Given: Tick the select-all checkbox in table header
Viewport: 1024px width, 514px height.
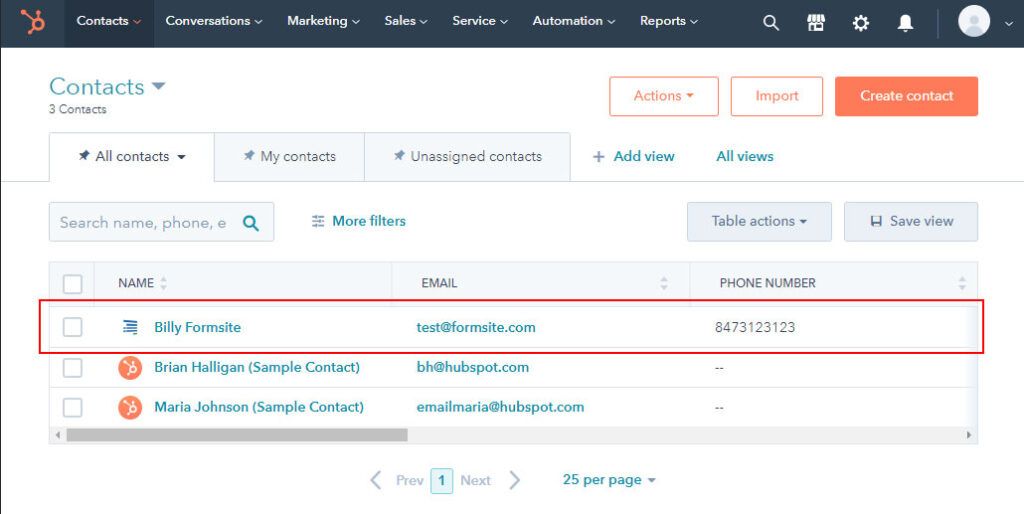Looking at the screenshot, I should (72, 284).
